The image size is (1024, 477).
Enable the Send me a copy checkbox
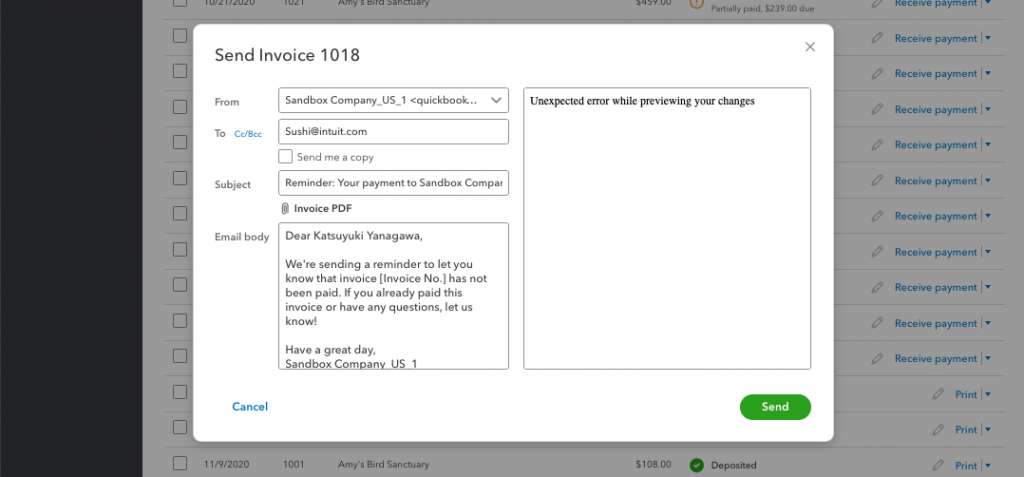(x=285, y=157)
